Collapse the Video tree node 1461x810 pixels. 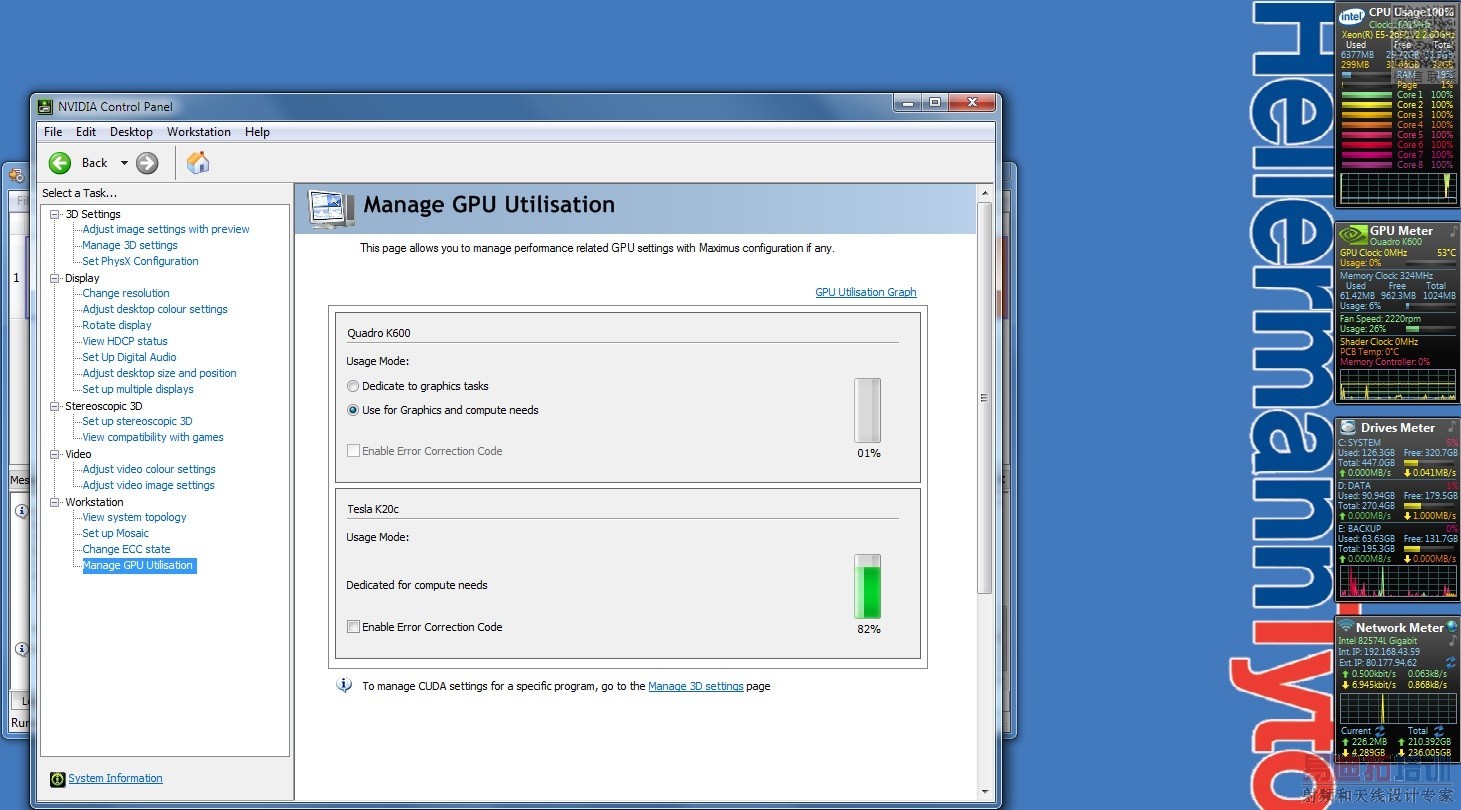55,454
